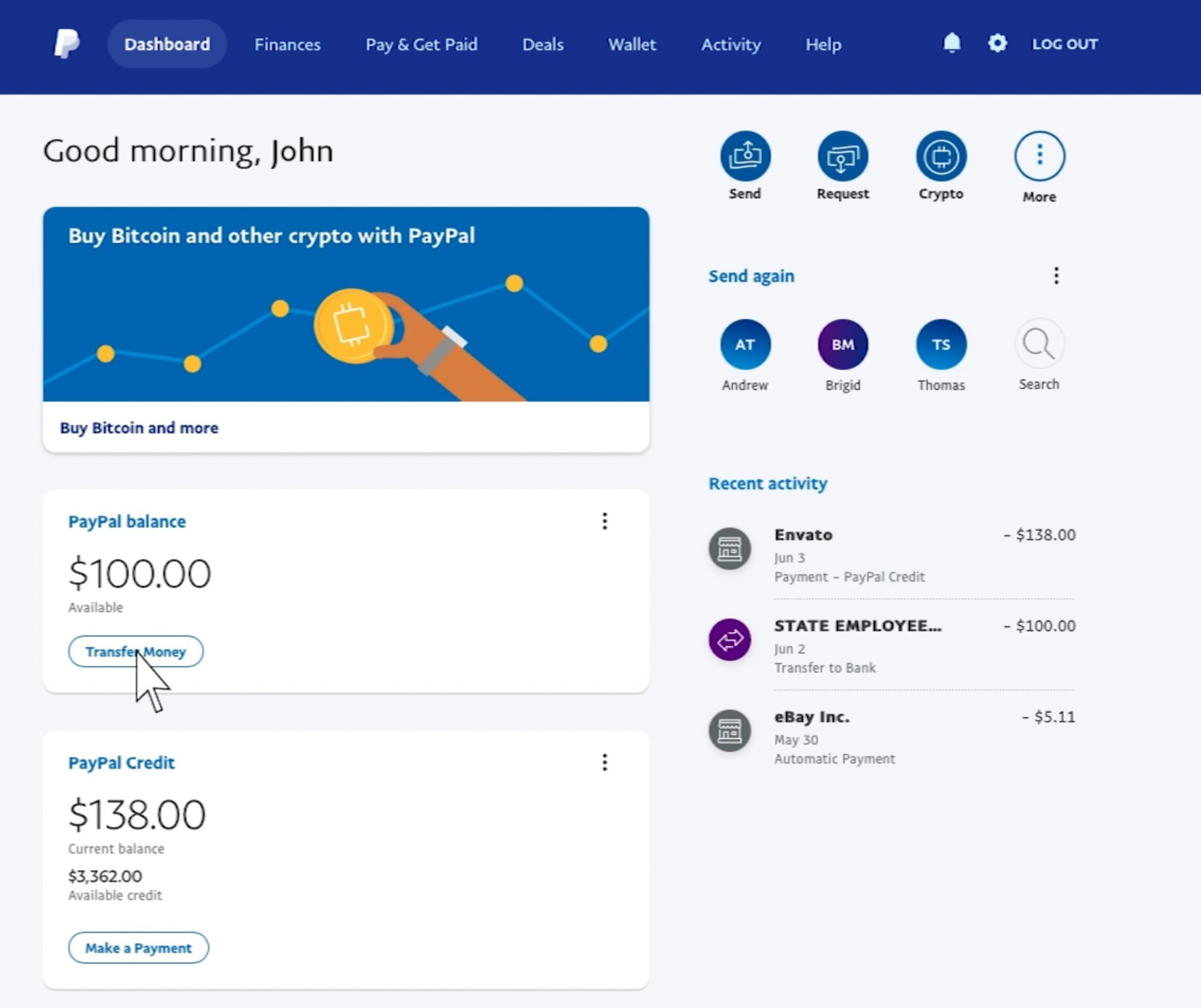1201x1008 pixels.
Task: Click the PayPal Credit overflow menu icon
Action: (604, 762)
